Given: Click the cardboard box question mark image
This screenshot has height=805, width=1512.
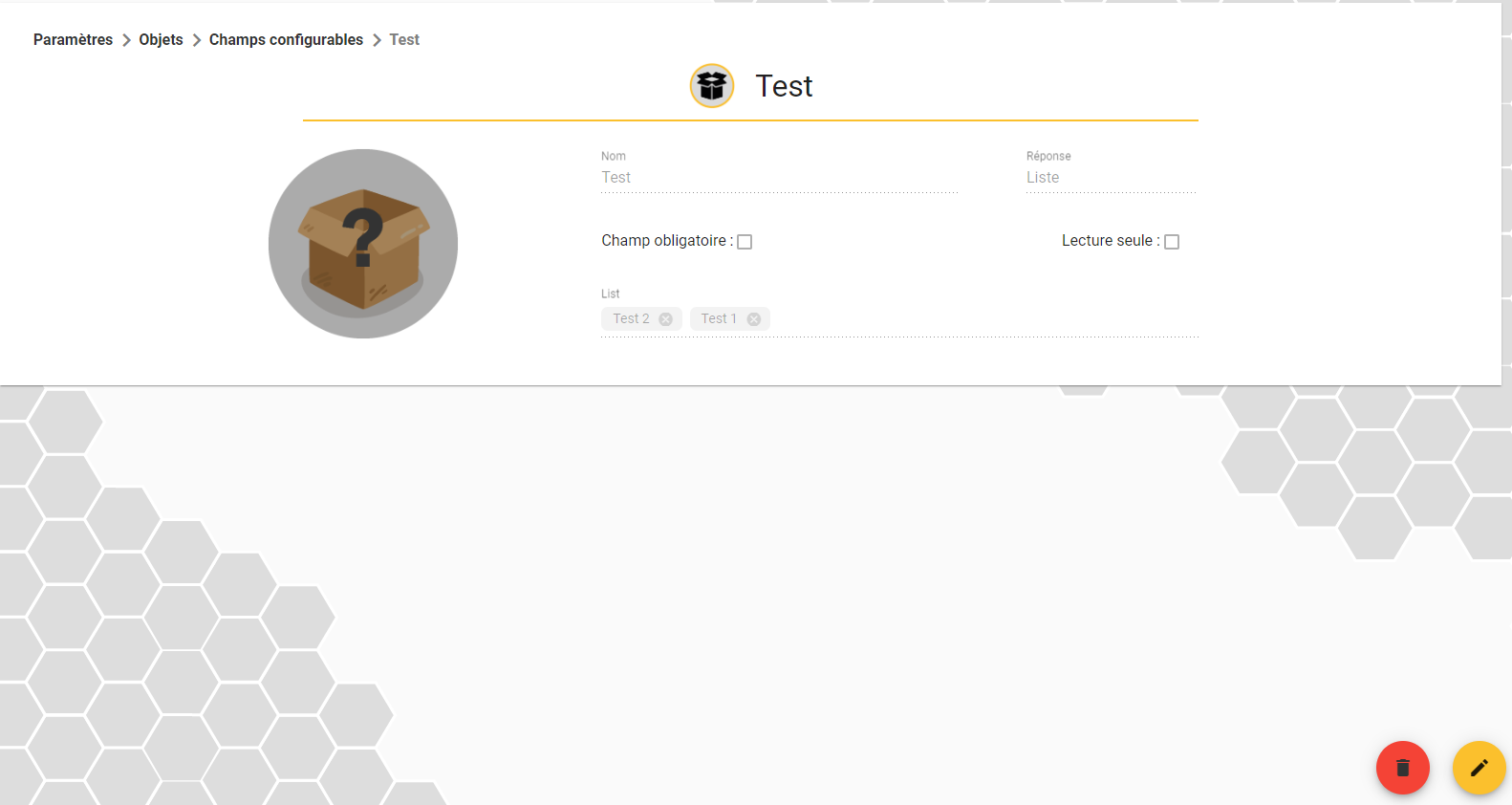Looking at the screenshot, I should pyautogui.click(x=363, y=244).
